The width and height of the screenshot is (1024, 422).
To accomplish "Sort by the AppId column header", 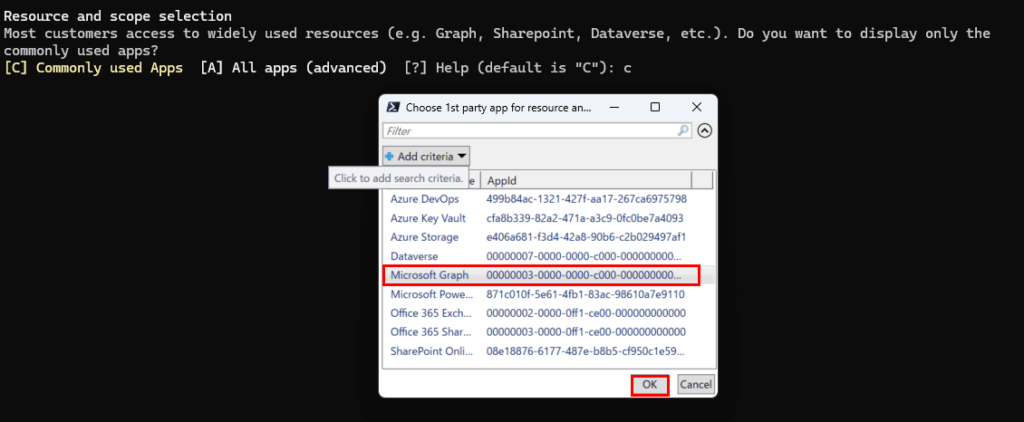I will [586, 180].
